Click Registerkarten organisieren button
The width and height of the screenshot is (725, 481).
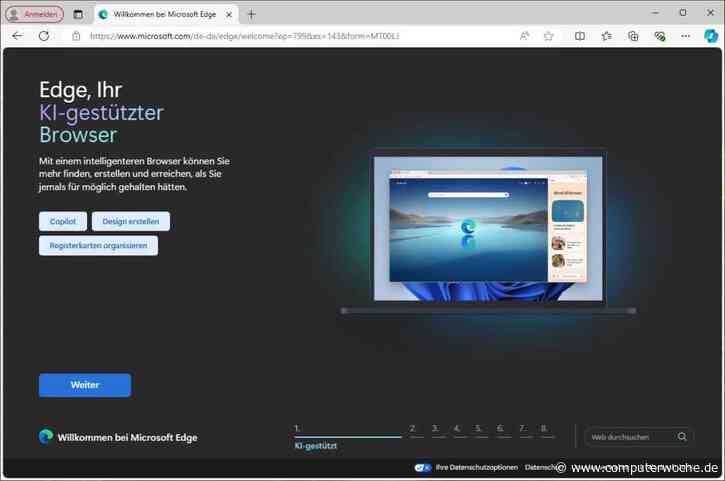coord(98,246)
